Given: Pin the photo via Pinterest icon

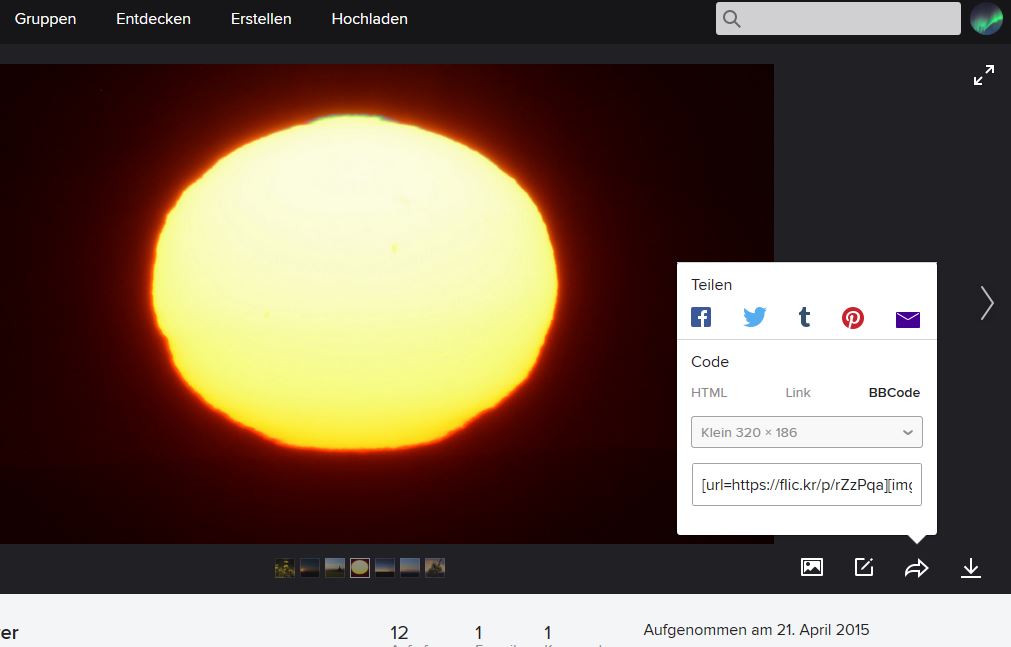Looking at the screenshot, I should [x=853, y=318].
